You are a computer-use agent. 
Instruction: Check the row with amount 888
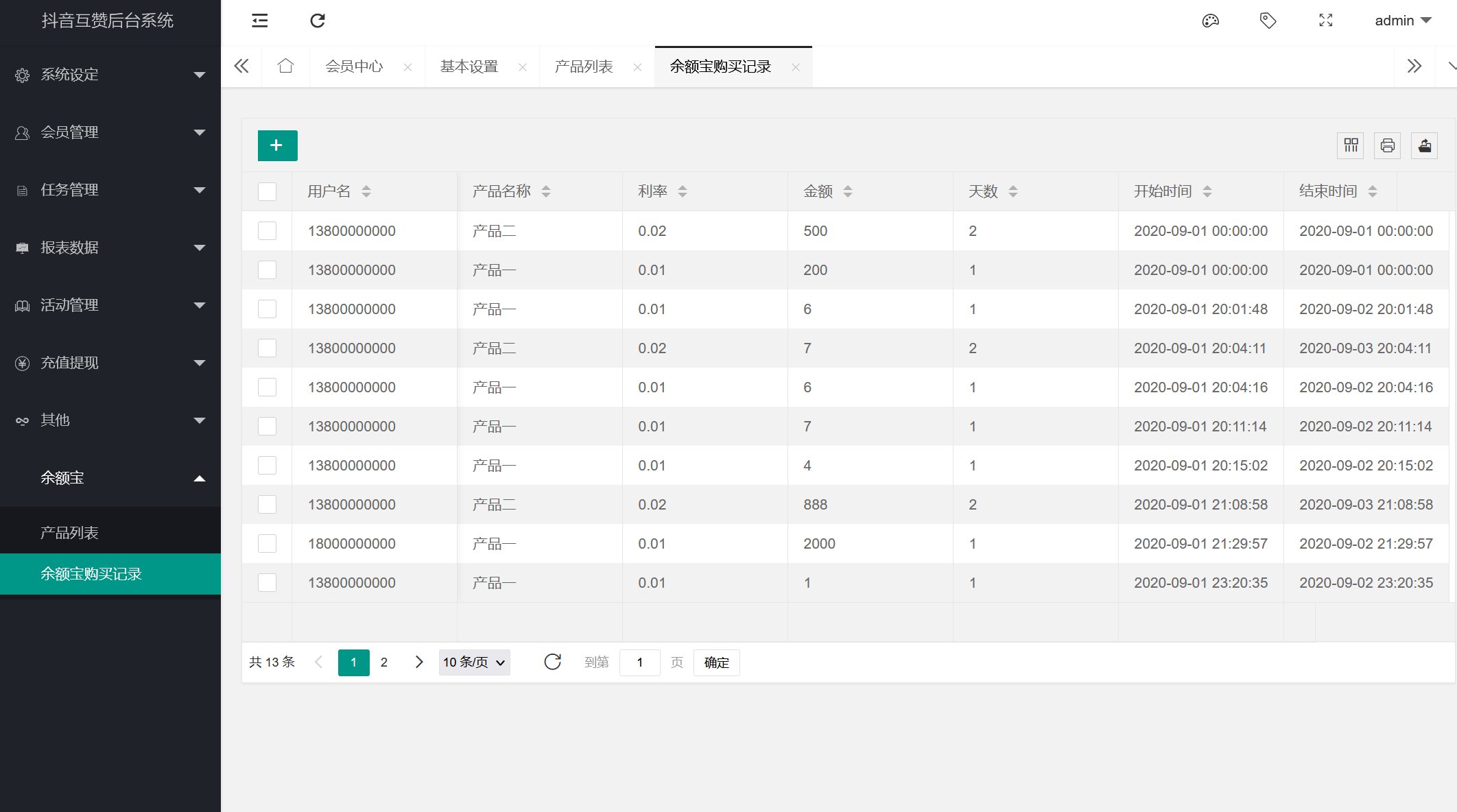[x=267, y=504]
